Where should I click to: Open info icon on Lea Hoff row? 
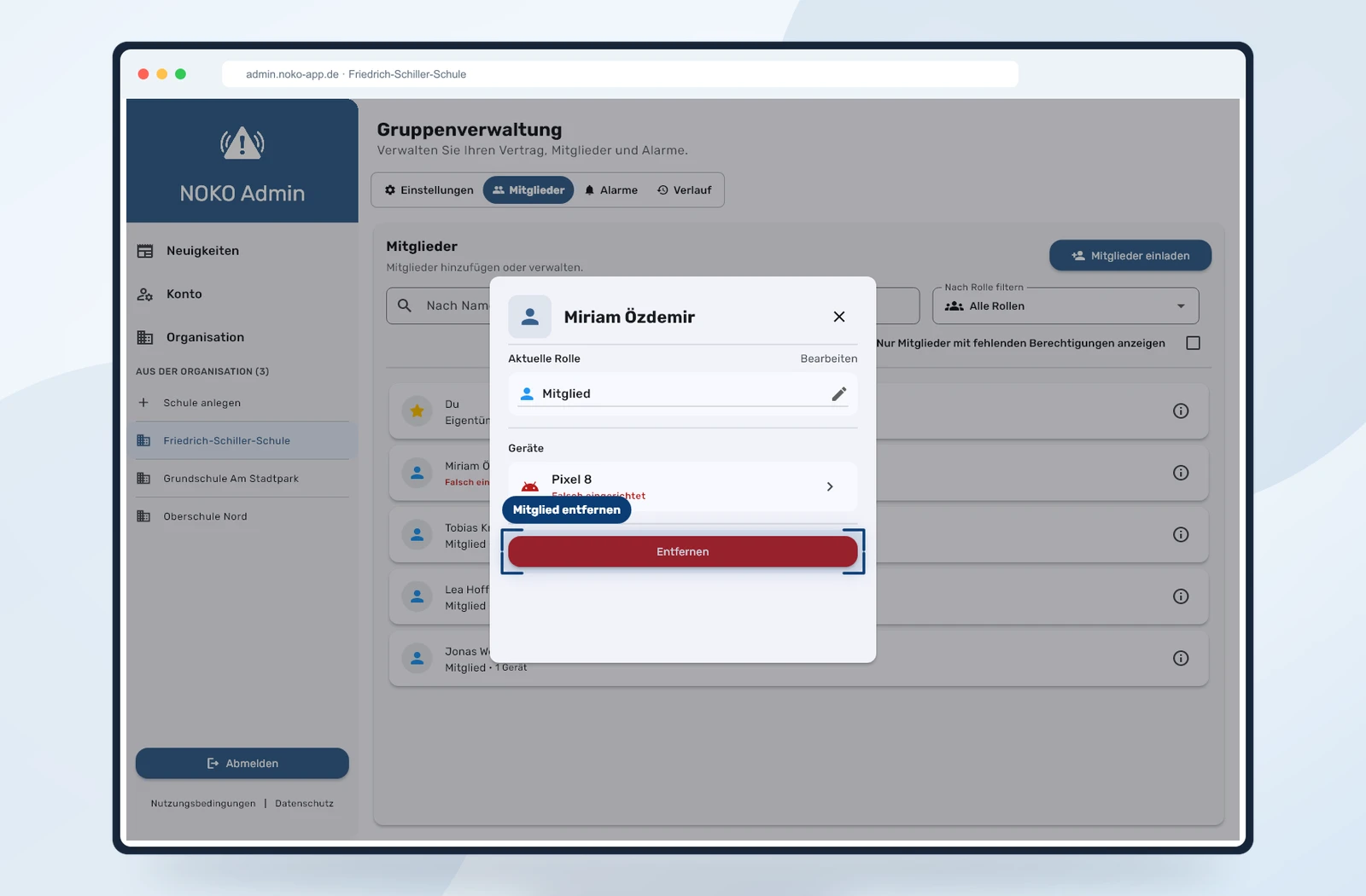(x=1181, y=596)
